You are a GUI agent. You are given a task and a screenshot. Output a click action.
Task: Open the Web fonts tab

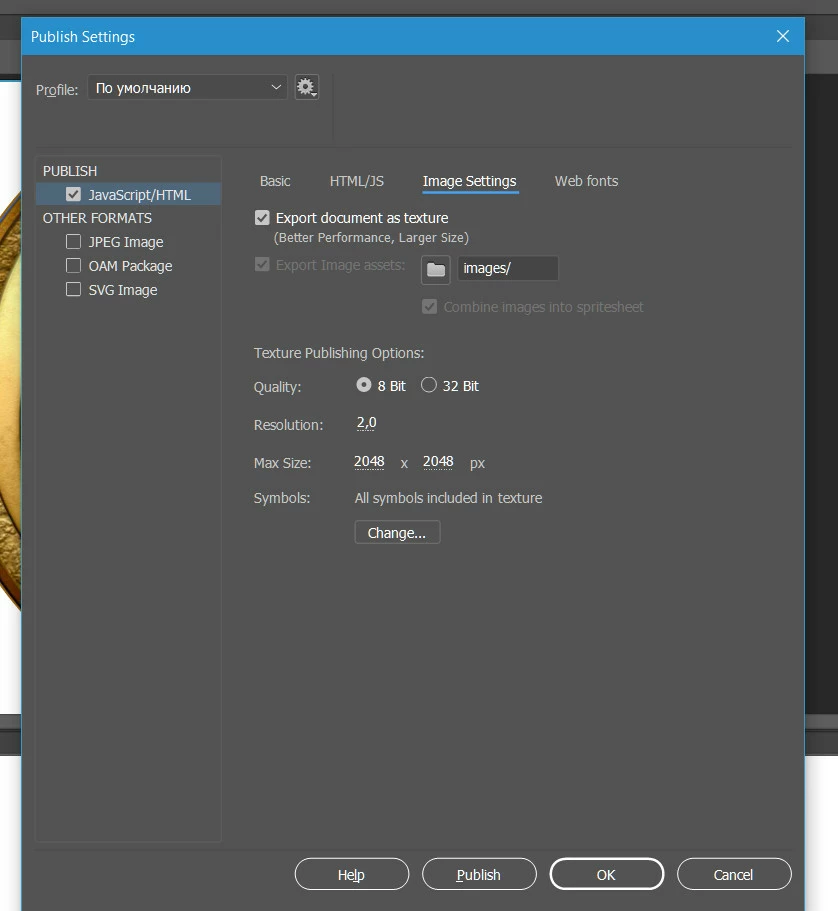pos(586,181)
